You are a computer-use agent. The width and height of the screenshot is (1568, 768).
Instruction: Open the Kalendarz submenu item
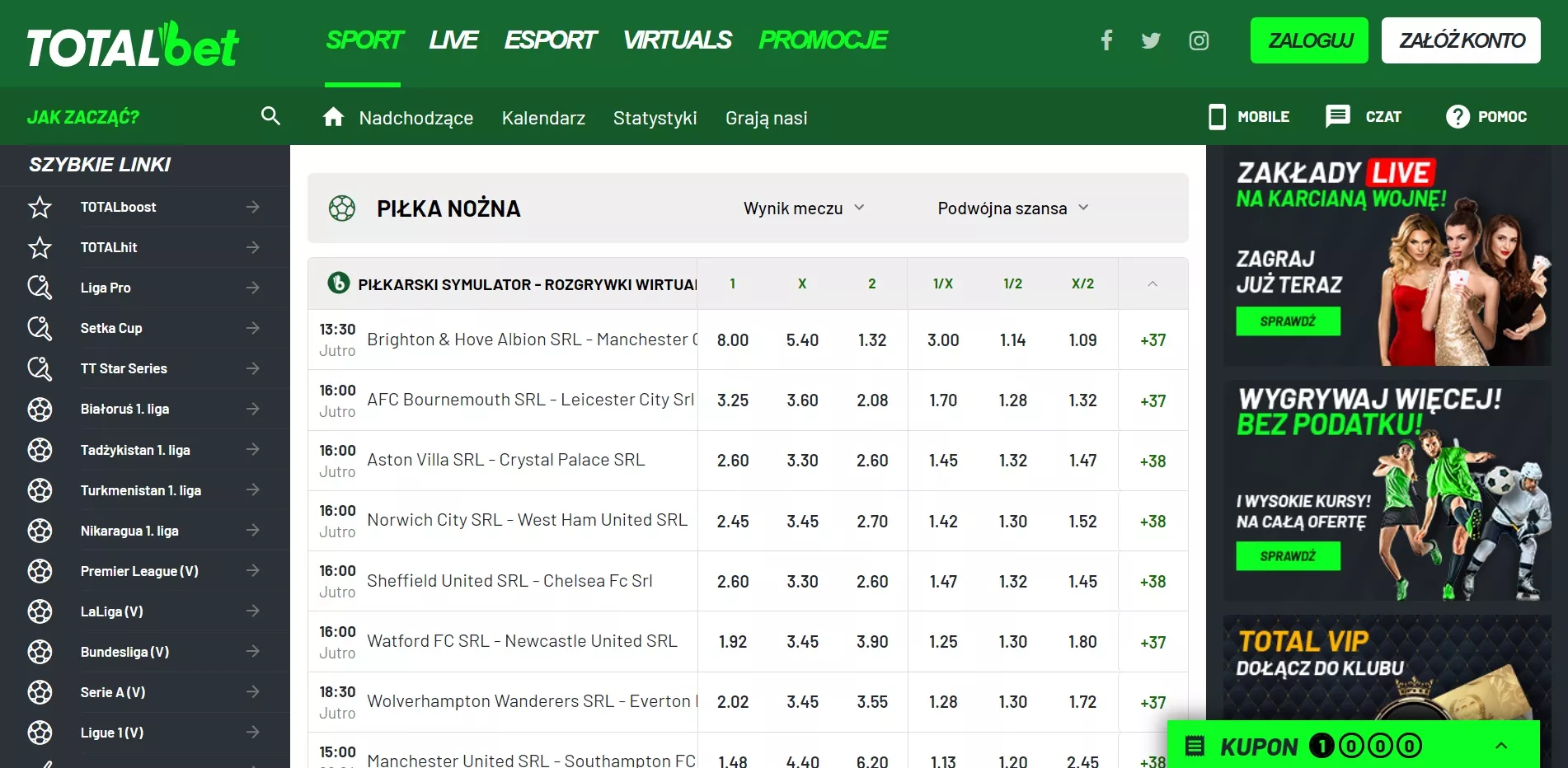(543, 118)
